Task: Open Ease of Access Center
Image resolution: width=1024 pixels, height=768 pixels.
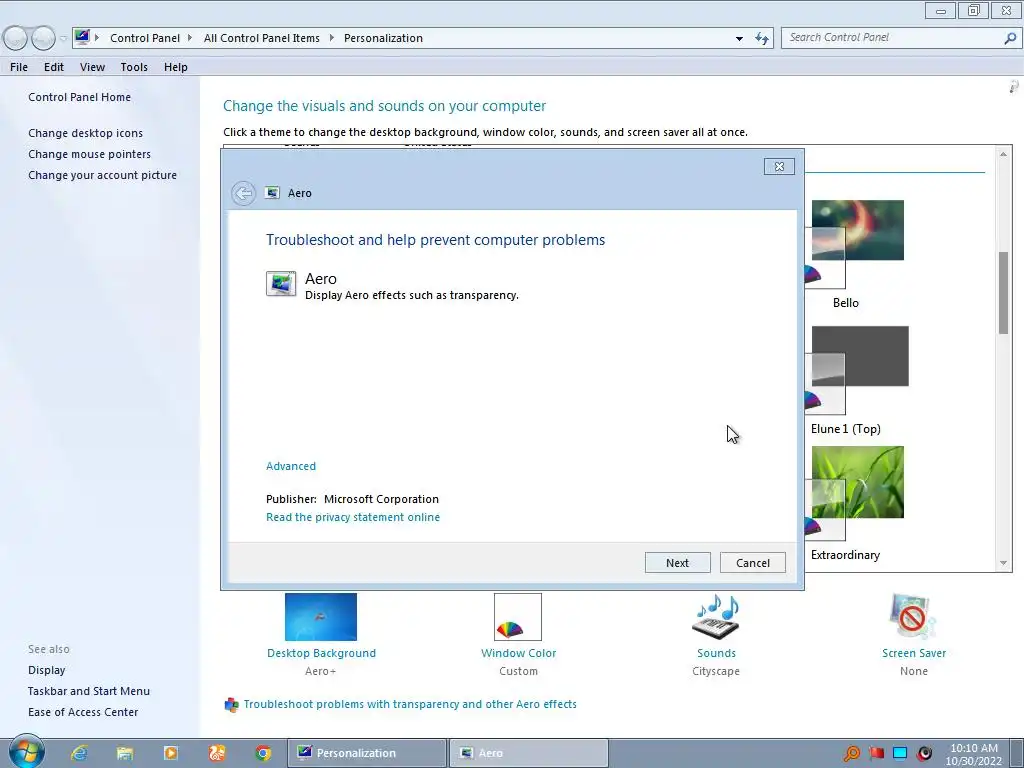Action: [x=83, y=712]
